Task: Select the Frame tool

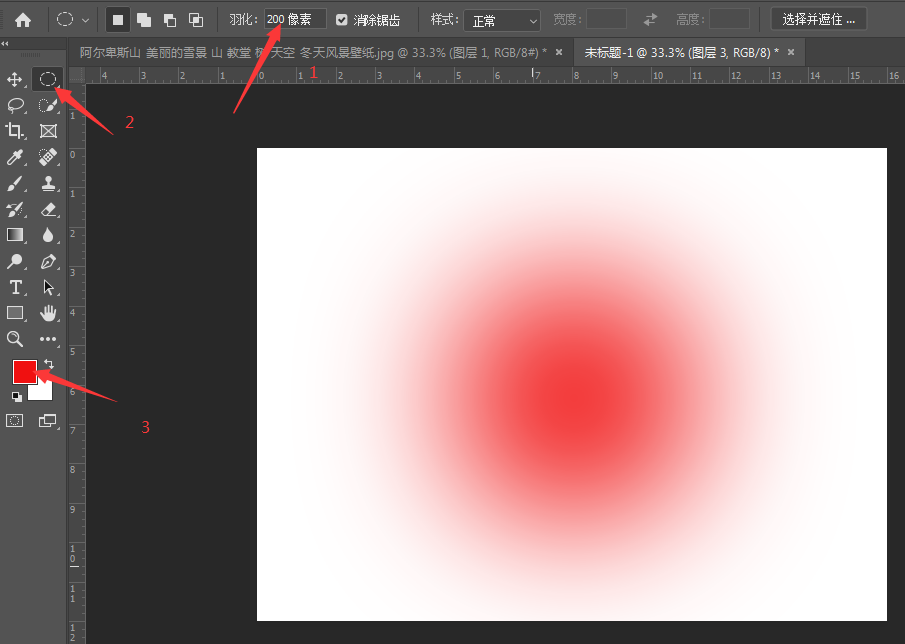Action: pyautogui.click(x=48, y=131)
